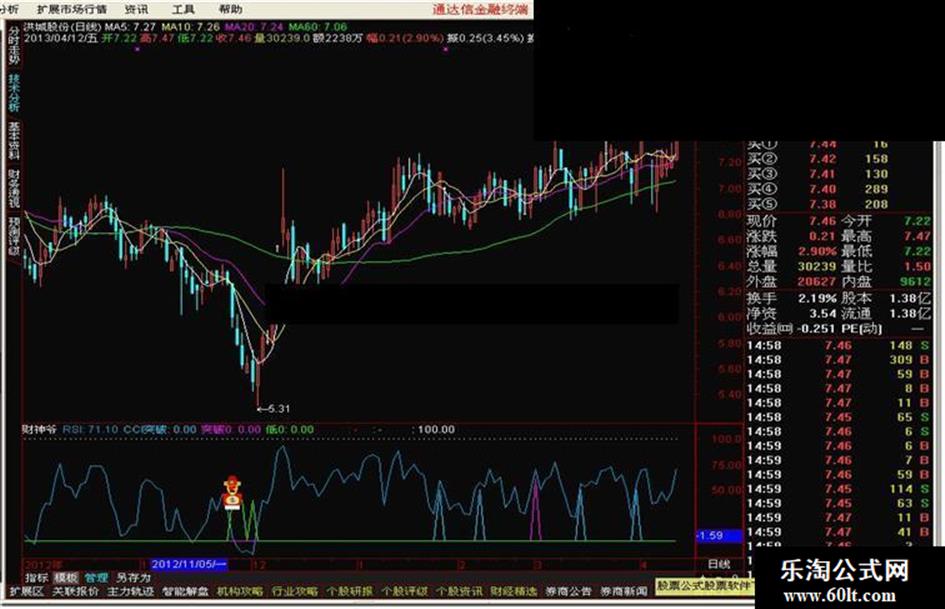945x609 pixels.
Task: Click the 总量 30239 value
Action: [817, 267]
